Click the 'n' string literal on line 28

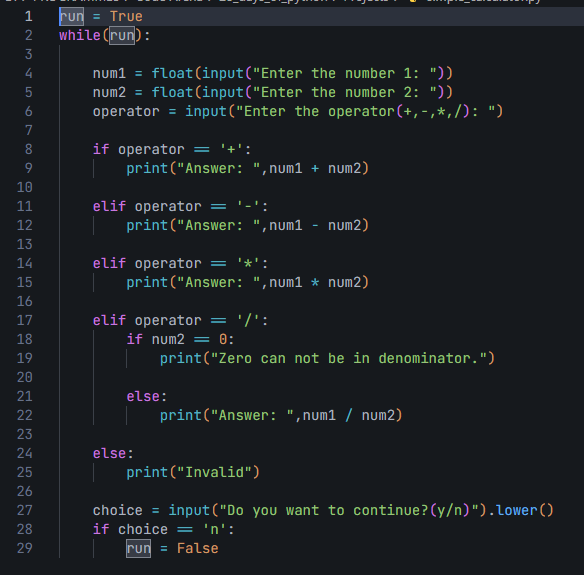coord(215,529)
